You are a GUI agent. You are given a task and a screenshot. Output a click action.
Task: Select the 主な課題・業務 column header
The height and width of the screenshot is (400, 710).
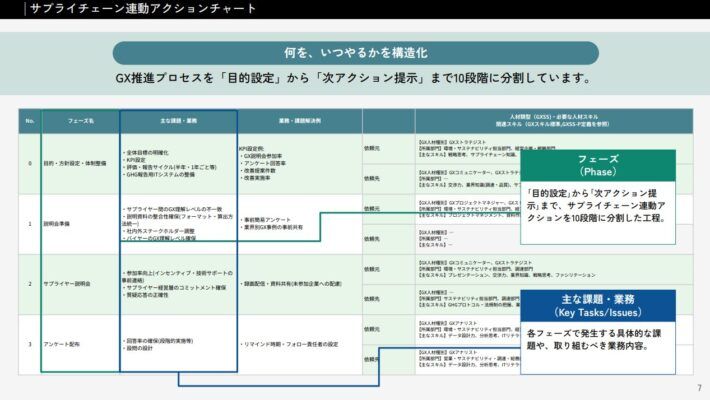pyautogui.click(x=179, y=121)
